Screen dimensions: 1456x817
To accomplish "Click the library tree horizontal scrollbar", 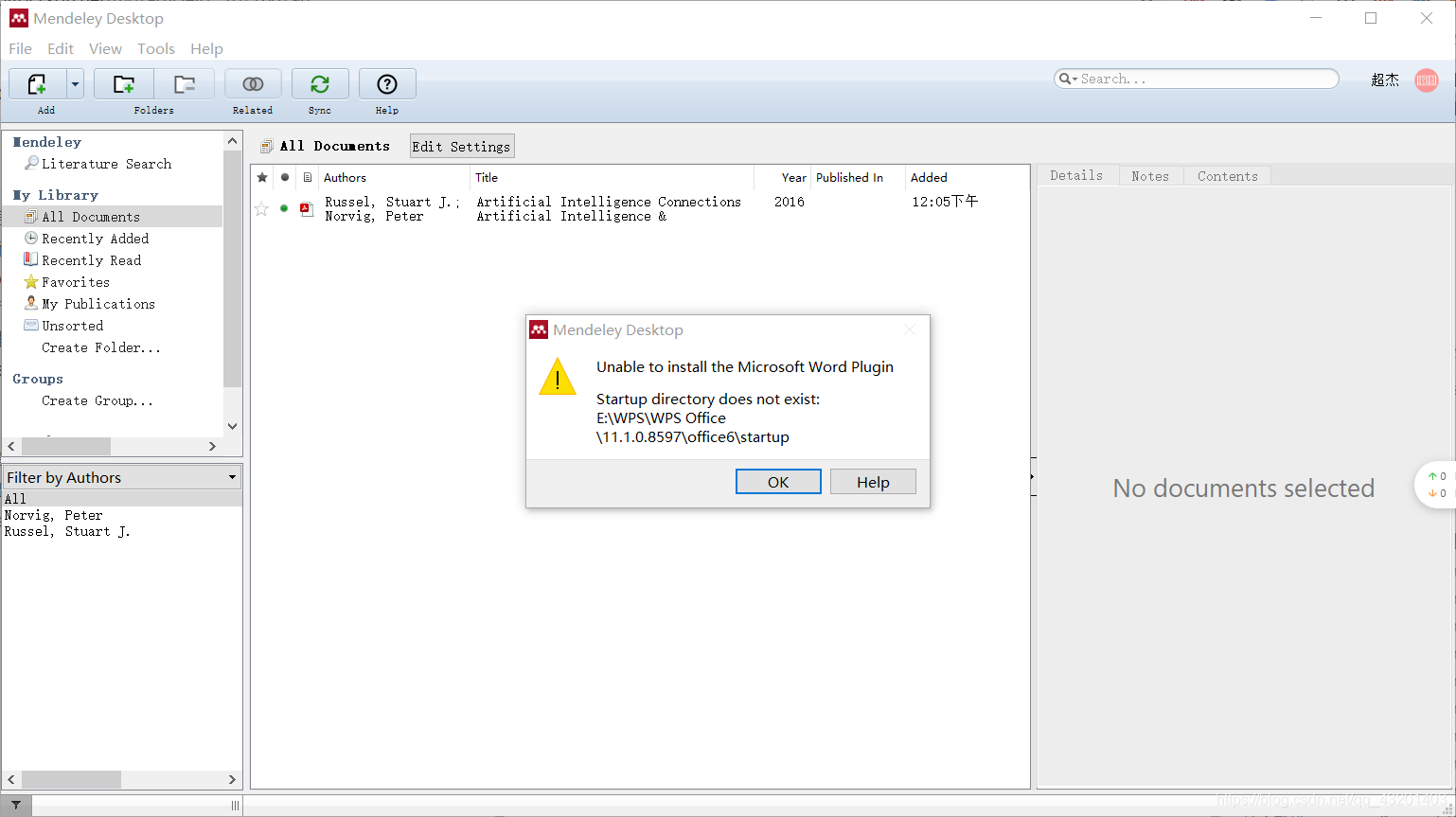I will [112, 446].
